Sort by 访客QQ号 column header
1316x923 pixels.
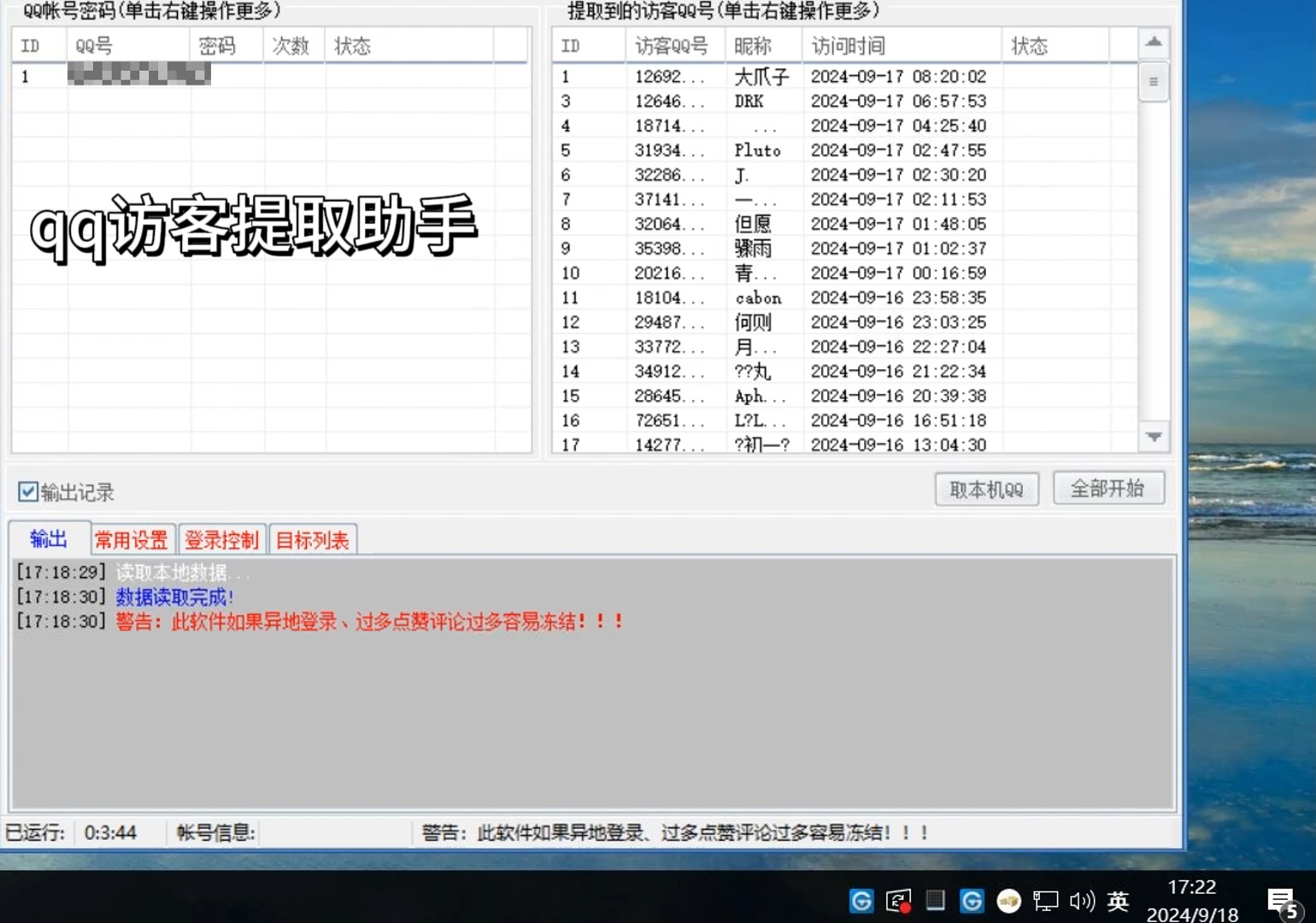point(675,46)
